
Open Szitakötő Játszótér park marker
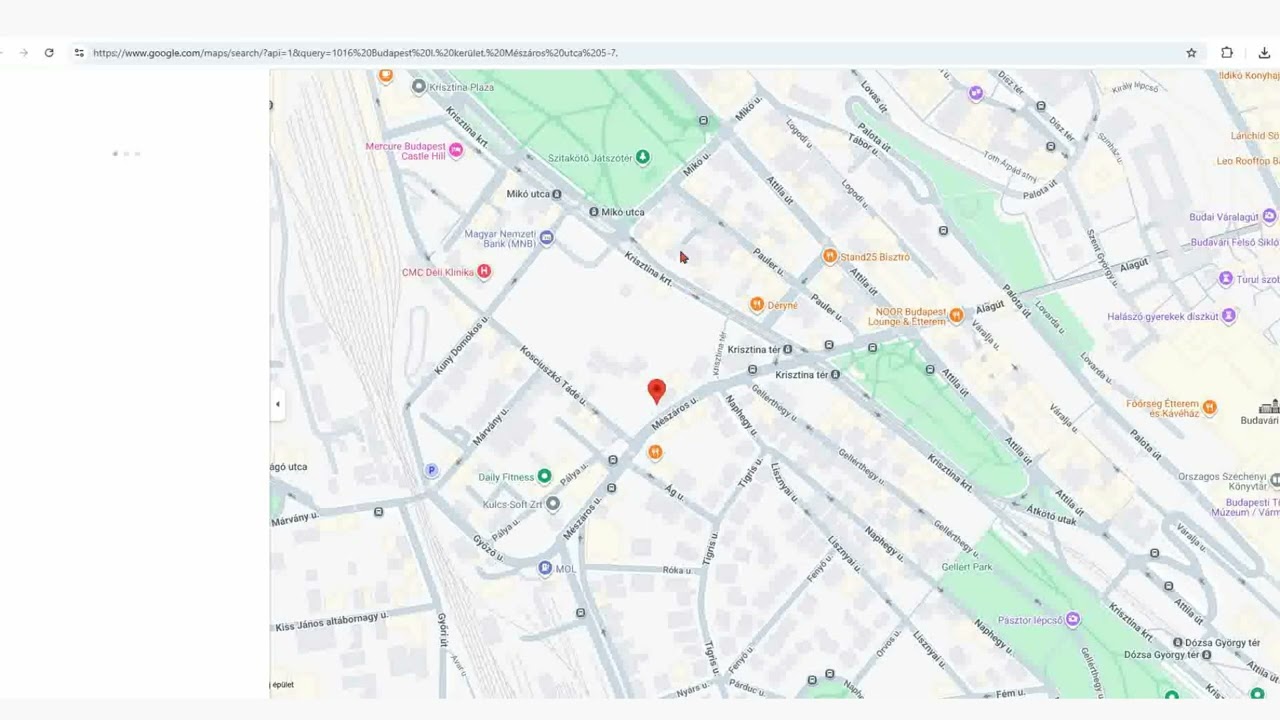(643, 157)
